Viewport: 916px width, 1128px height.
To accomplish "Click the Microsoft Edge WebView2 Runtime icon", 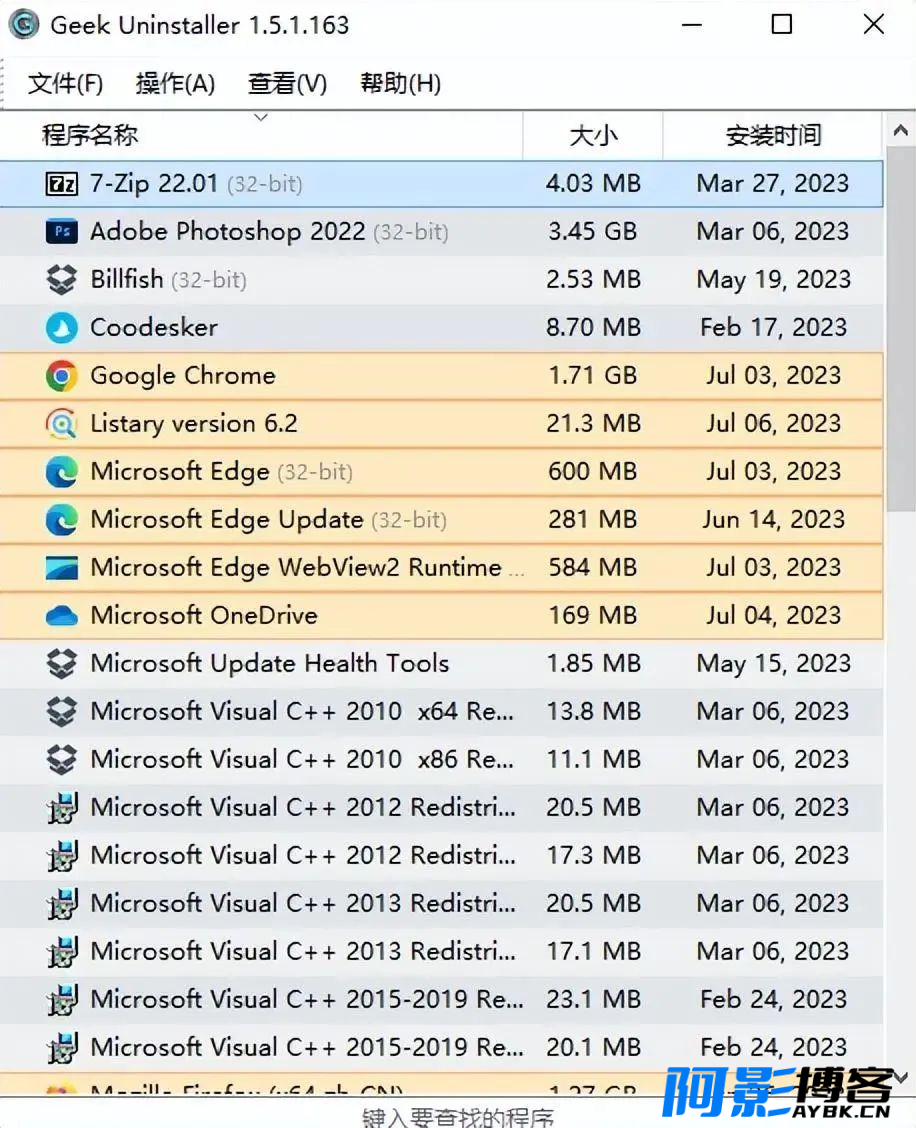I will click(62, 568).
